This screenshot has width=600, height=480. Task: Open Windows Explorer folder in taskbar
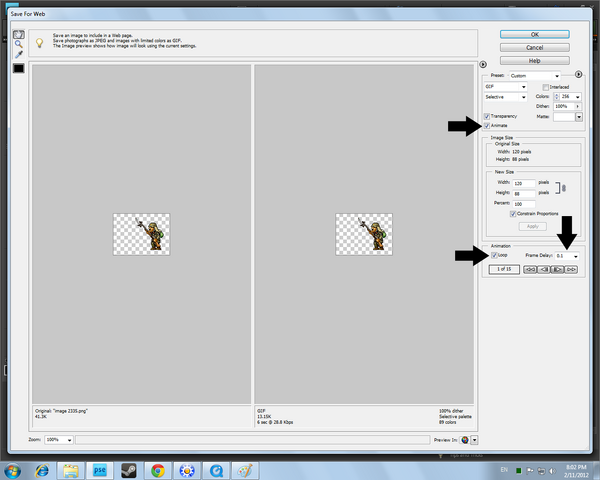(71, 470)
